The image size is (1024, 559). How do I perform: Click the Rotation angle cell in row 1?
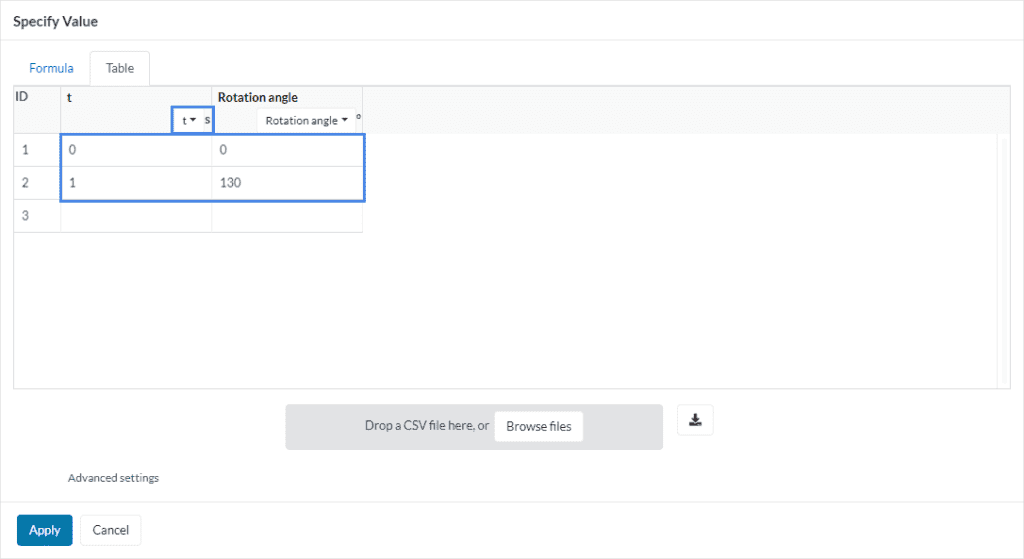pyautogui.click(x=287, y=151)
